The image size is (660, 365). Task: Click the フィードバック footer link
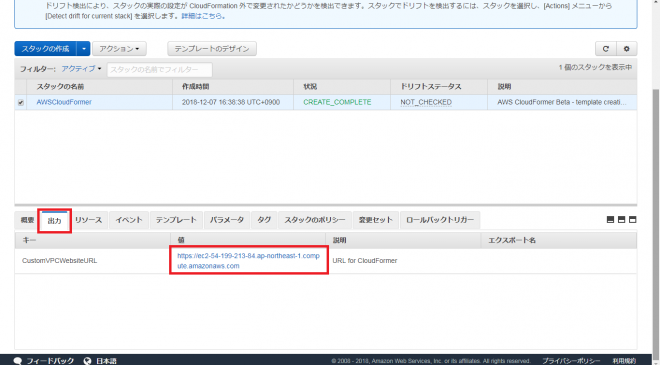(51, 361)
